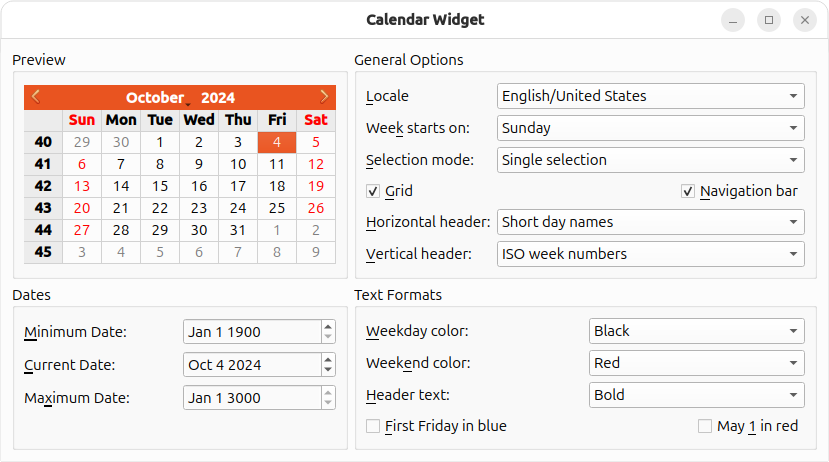Click the October month button in header
Viewport: 829px width, 462px height.
click(x=156, y=98)
